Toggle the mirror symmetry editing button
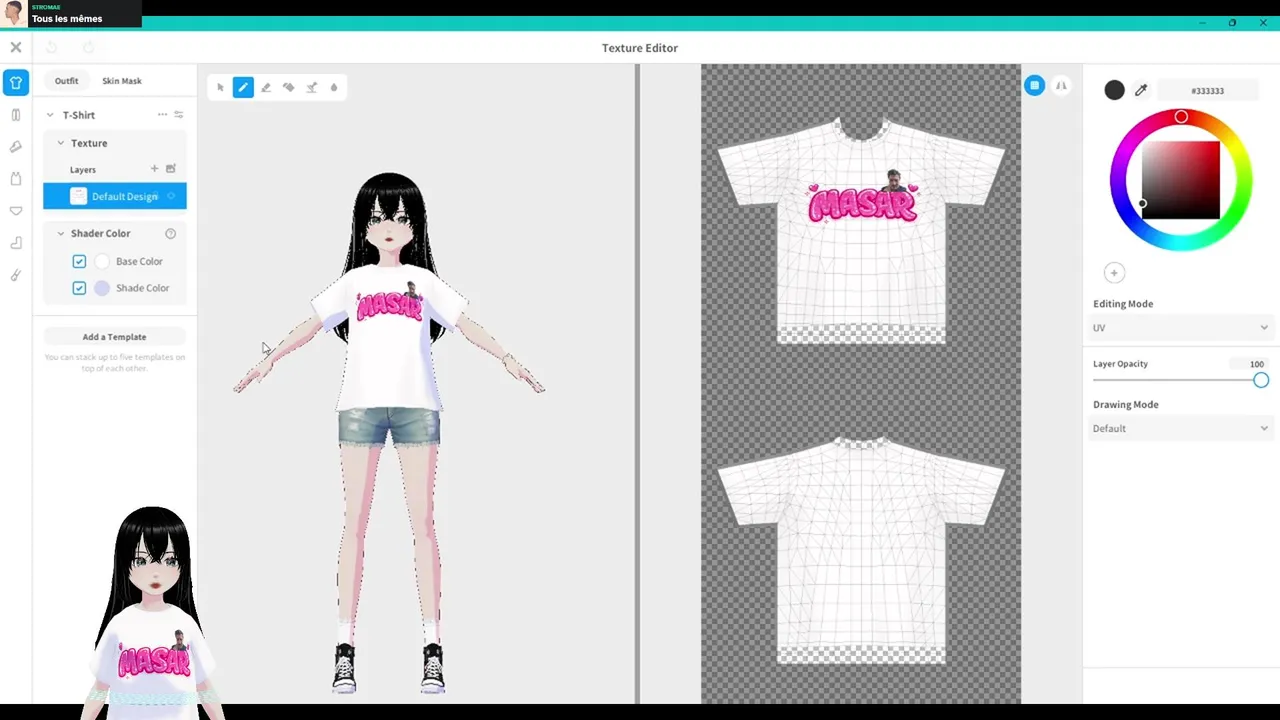This screenshot has height=720, width=1280. [1061, 86]
